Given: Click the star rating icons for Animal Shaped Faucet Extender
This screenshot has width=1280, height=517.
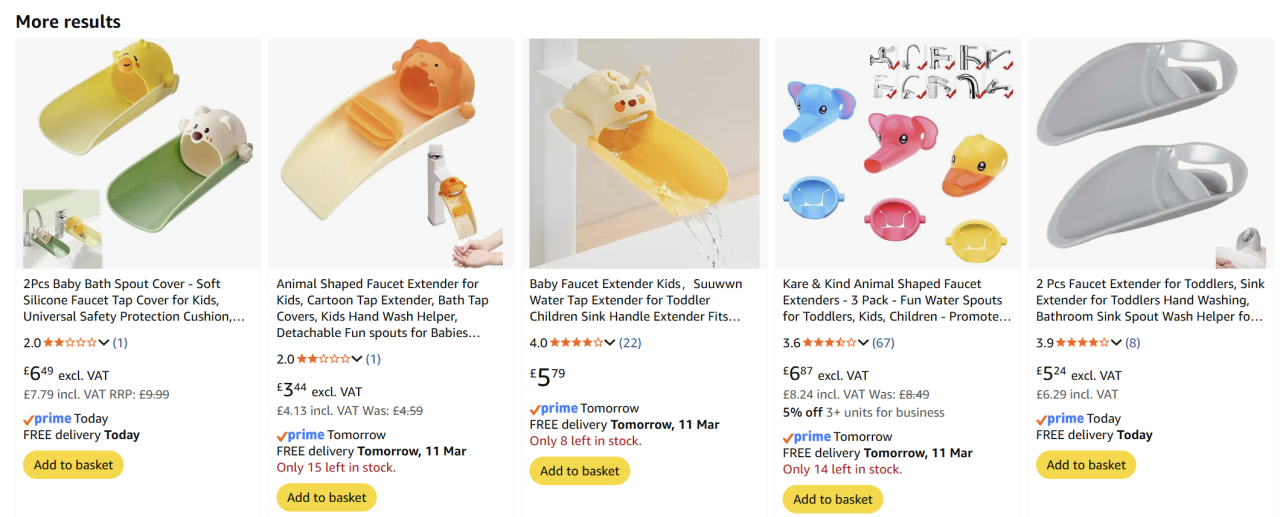Looking at the screenshot, I should pyautogui.click(x=323, y=359).
